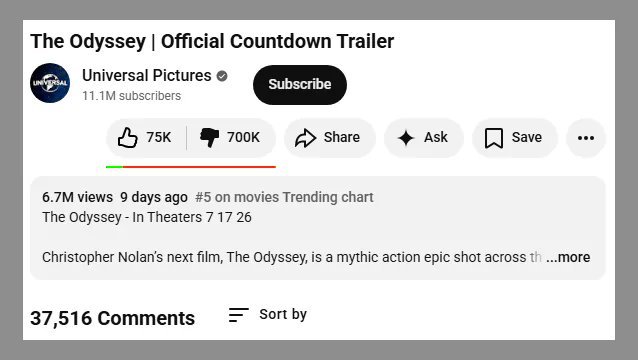Toggle like showing 75K count
Viewport: 638px width, 360px height.
[146, 137]
